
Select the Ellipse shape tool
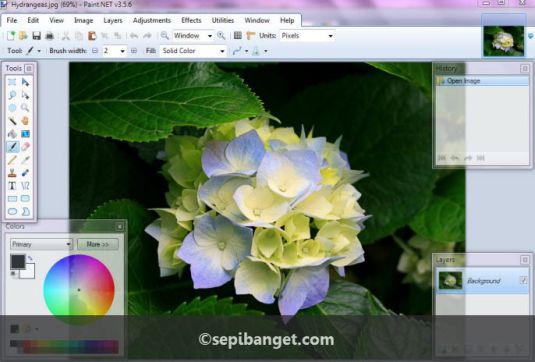pyautogui.click(x=12, y=212)
